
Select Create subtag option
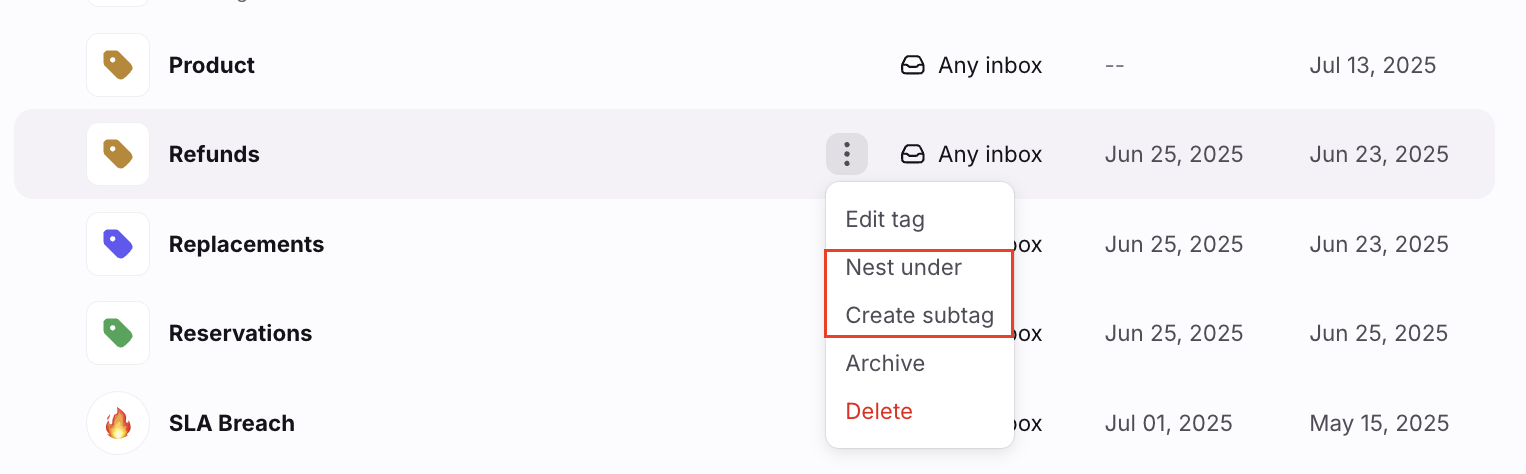point(919,316)
